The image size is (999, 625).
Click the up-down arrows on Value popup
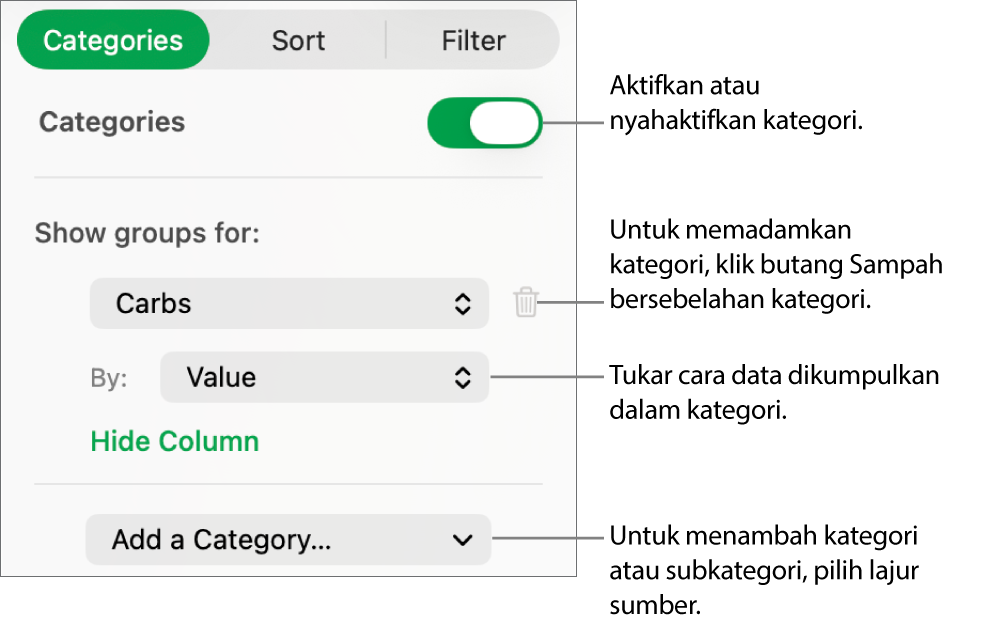462,378
